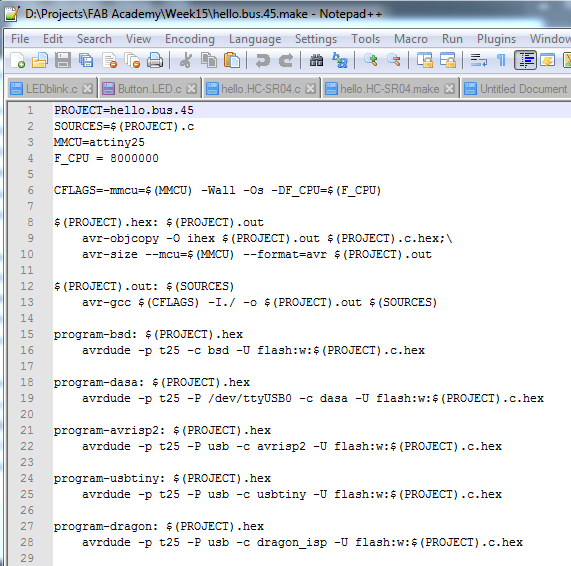571x566 pixels.
Task: Click the MMCU=attiny25 line
Action: click(x=99, y=142)
